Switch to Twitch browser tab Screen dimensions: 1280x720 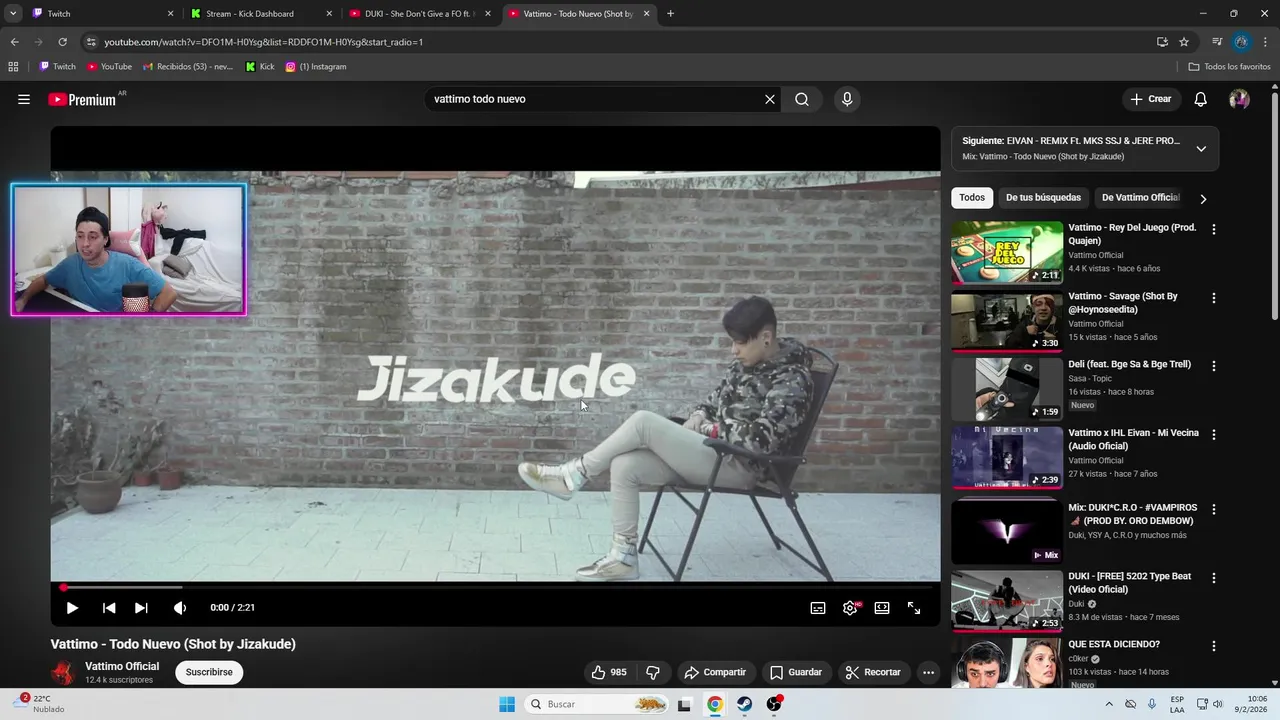point(100,14)
